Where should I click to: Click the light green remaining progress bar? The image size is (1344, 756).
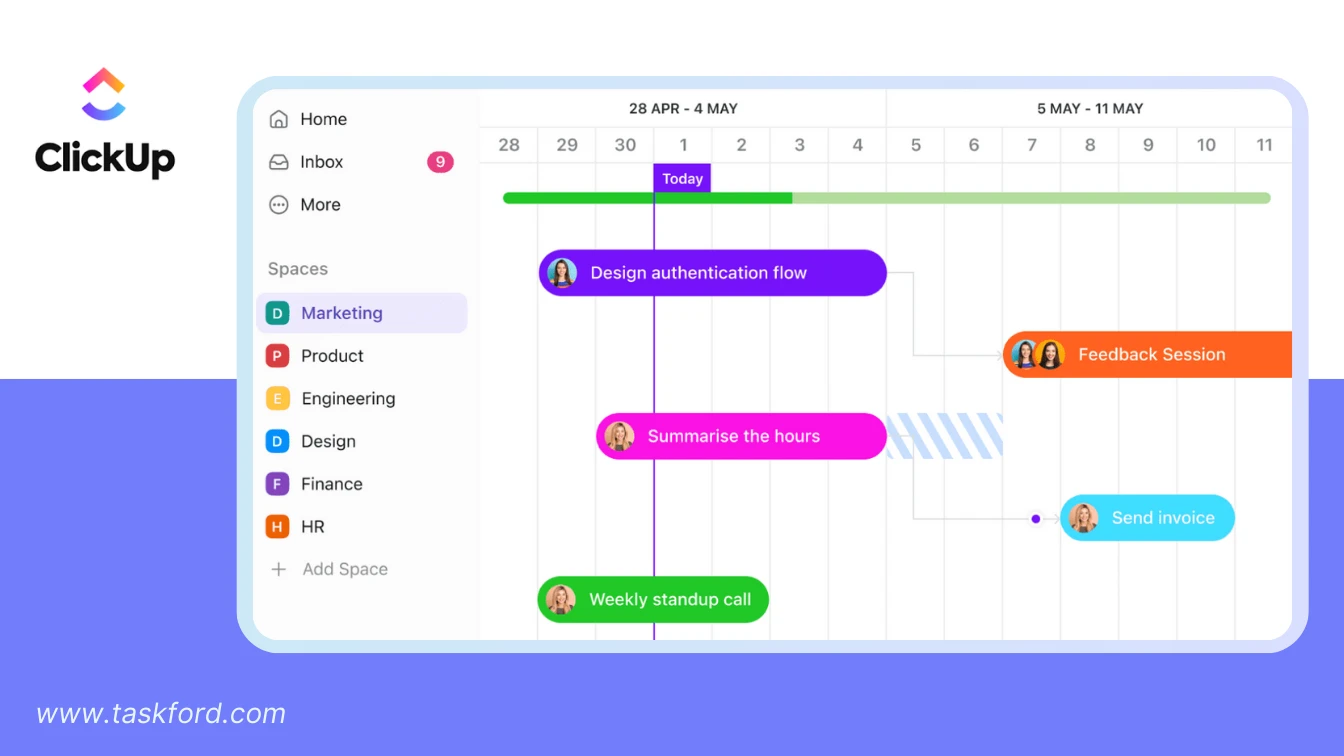click(1032, 198)
